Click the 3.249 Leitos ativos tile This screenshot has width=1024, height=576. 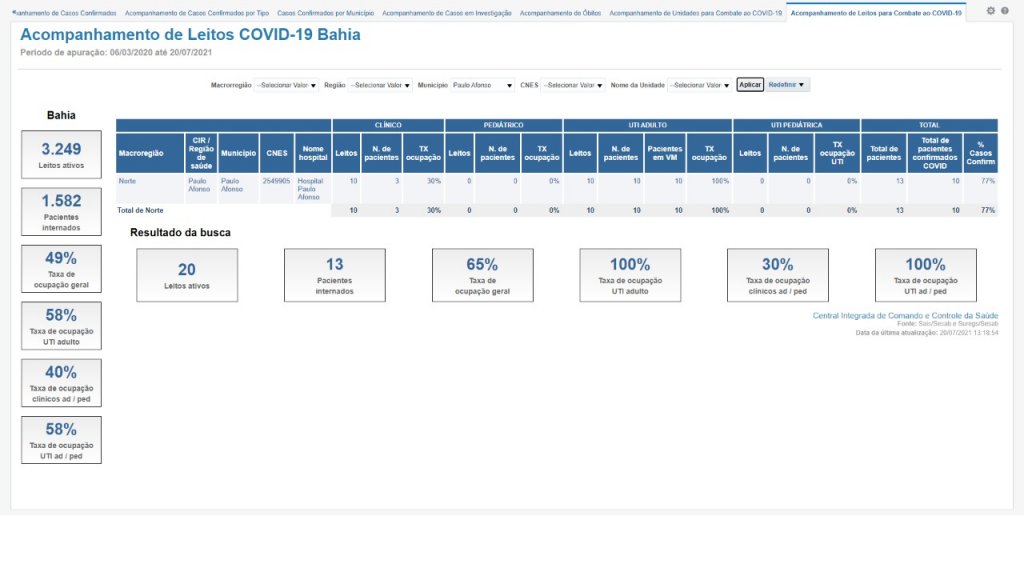(61, 154)
